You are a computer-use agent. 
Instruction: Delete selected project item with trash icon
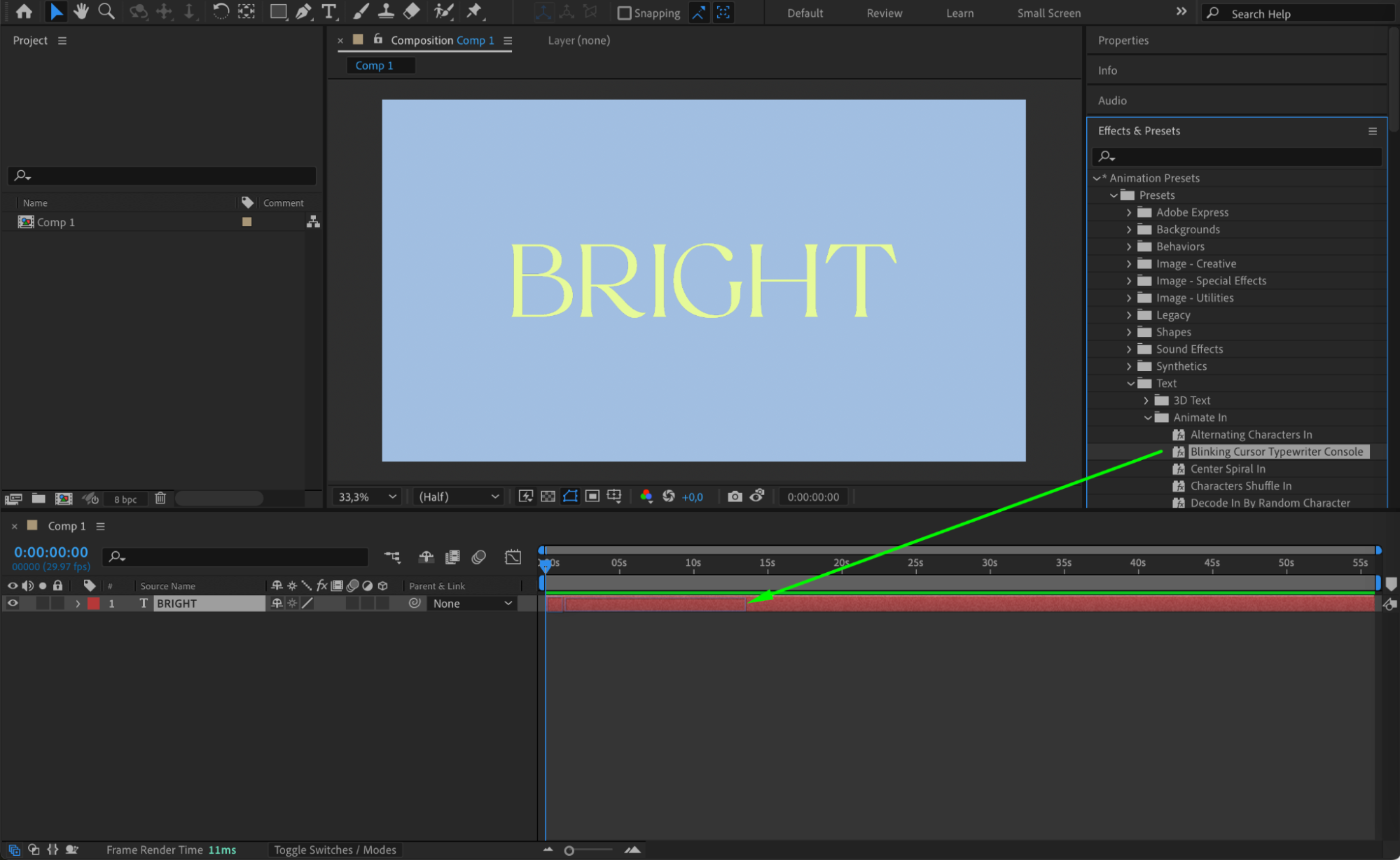[x=160, y=498]
